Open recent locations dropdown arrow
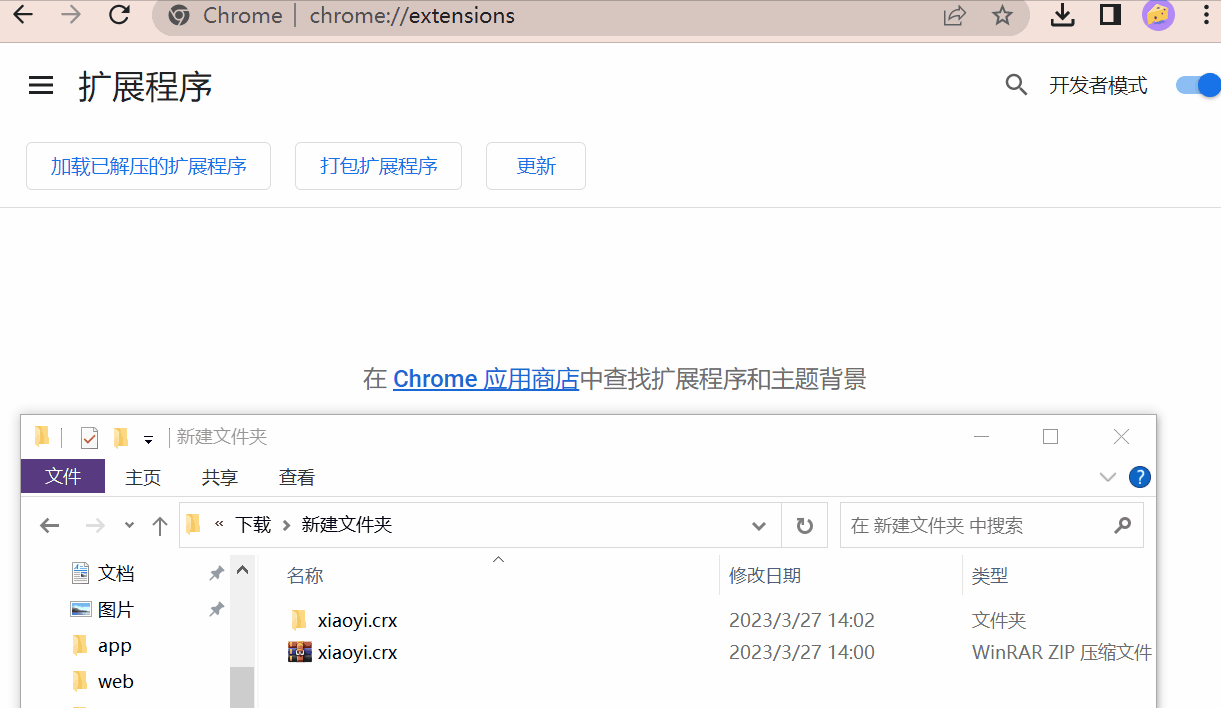 [129, 526]
